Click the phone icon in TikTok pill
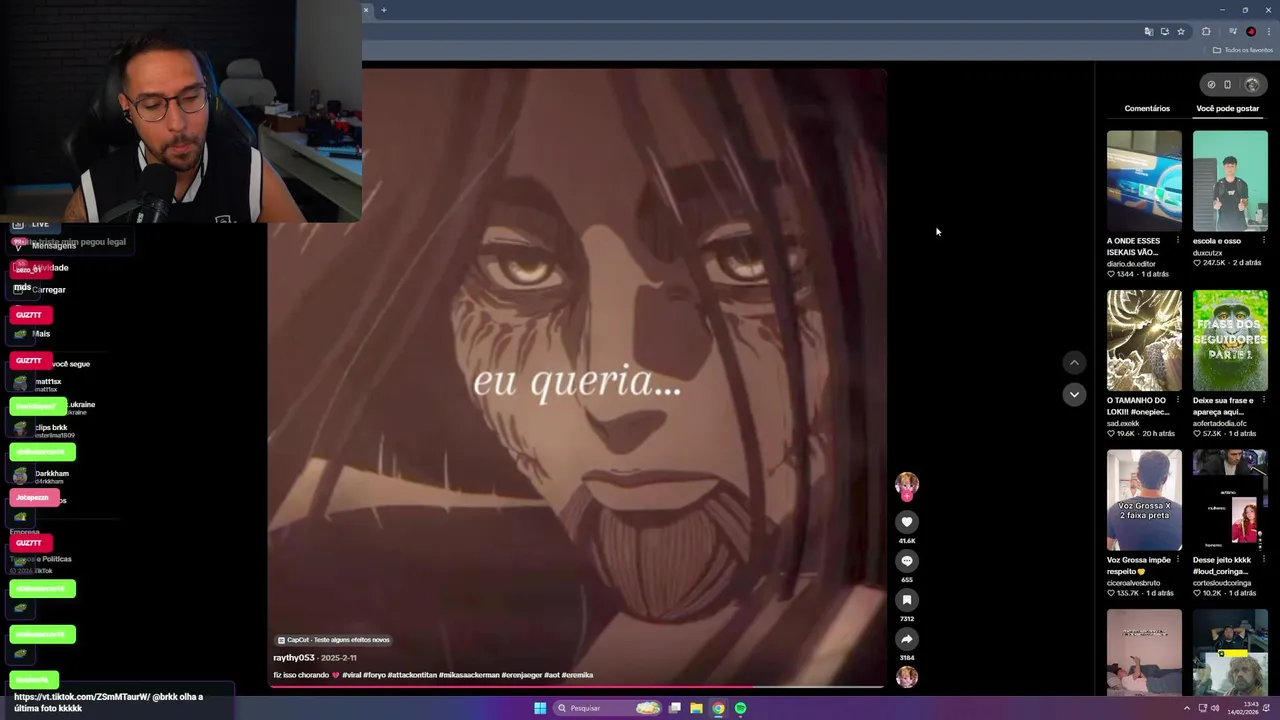This screenshot has height=720, width=1280. (1228, 85)
